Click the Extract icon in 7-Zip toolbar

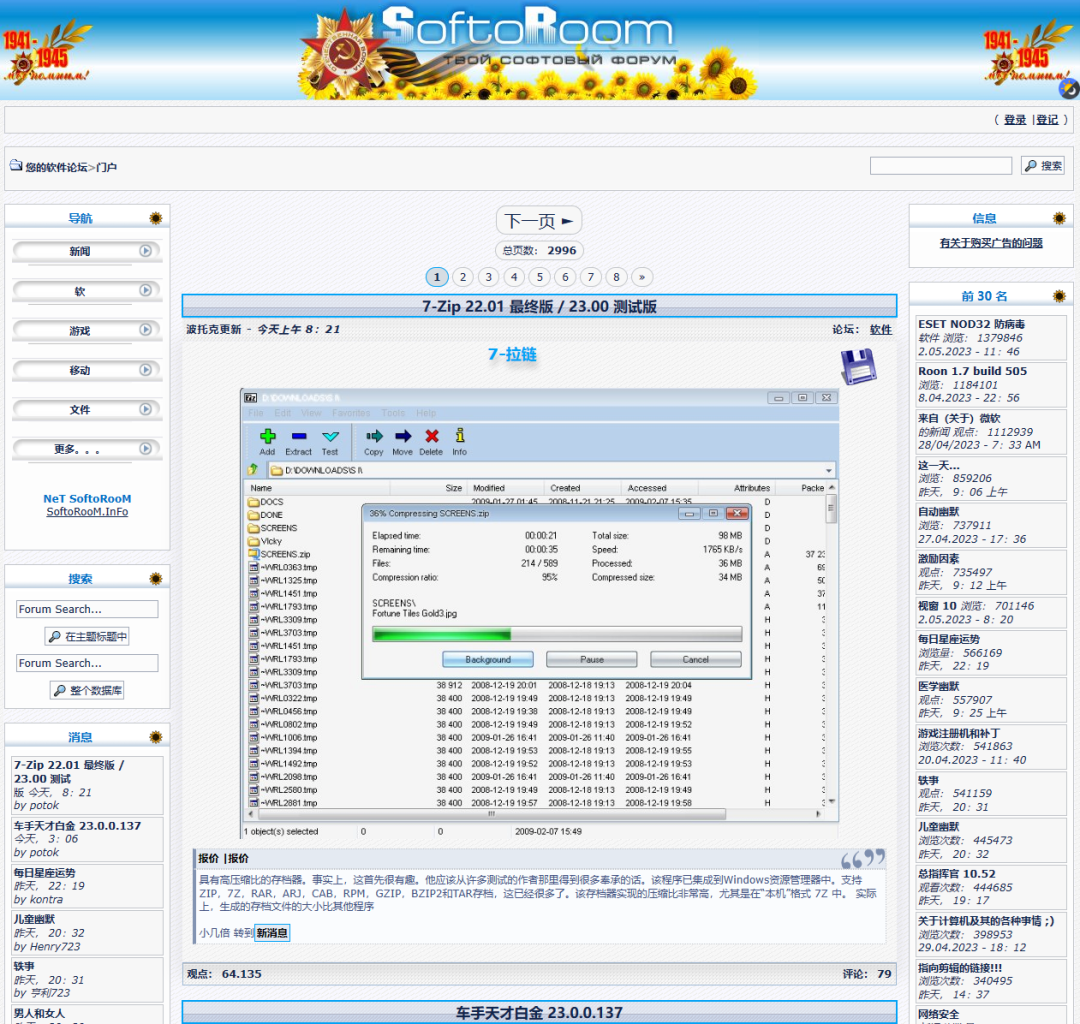(299, 436)
